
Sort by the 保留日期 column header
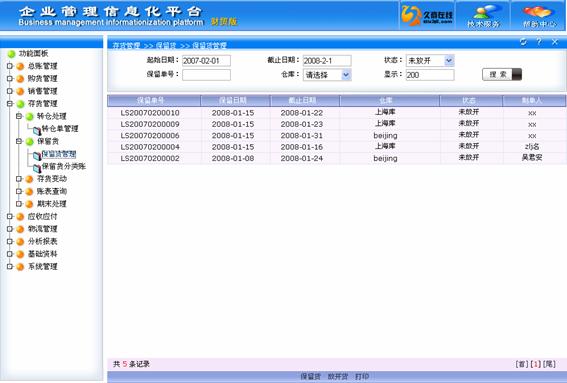click(x=235, y=101)
